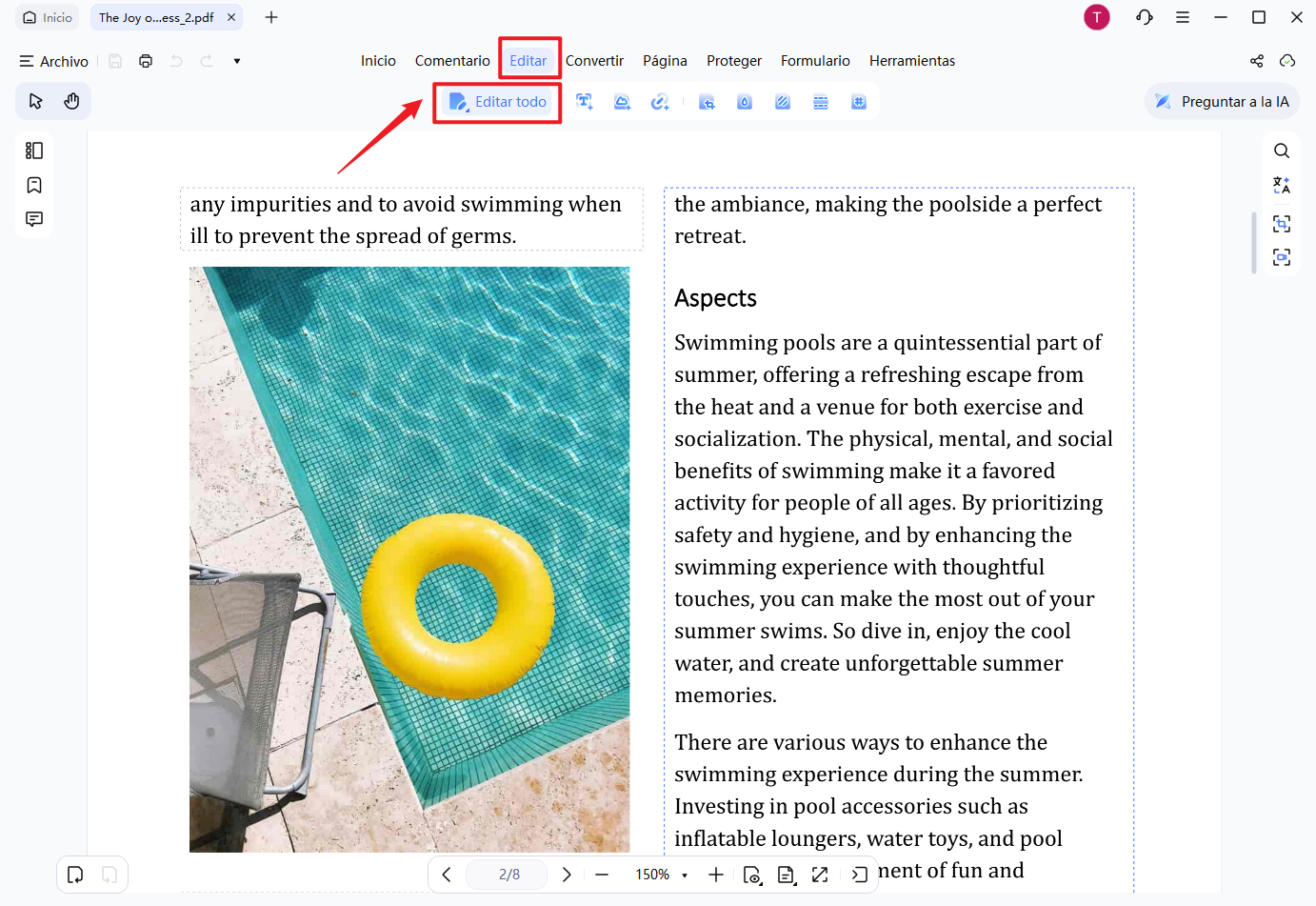This screenshot has height=906, width=1316.
Task: Open the Formulario tab
Action: pos(815,60)
